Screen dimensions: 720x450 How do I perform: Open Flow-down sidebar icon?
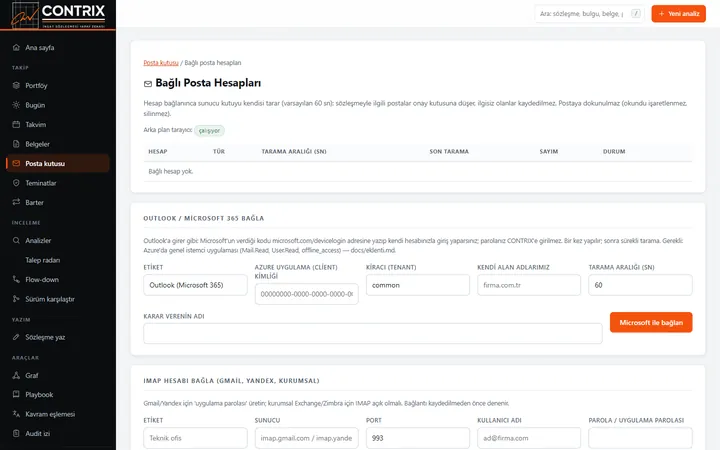pyautogui.click(x=16, y=279)
